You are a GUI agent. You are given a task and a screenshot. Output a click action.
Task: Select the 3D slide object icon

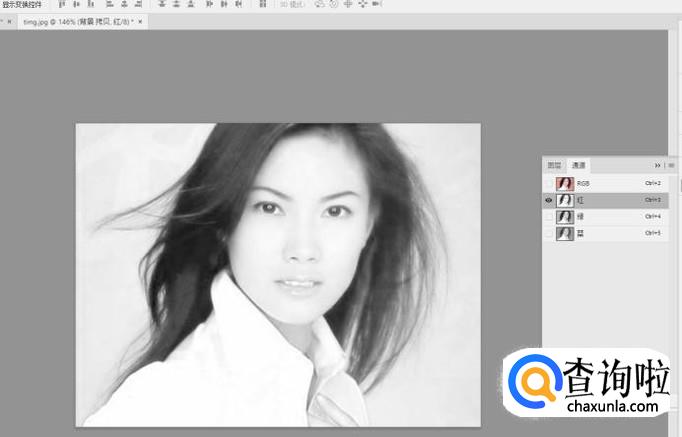click(362, 4)
